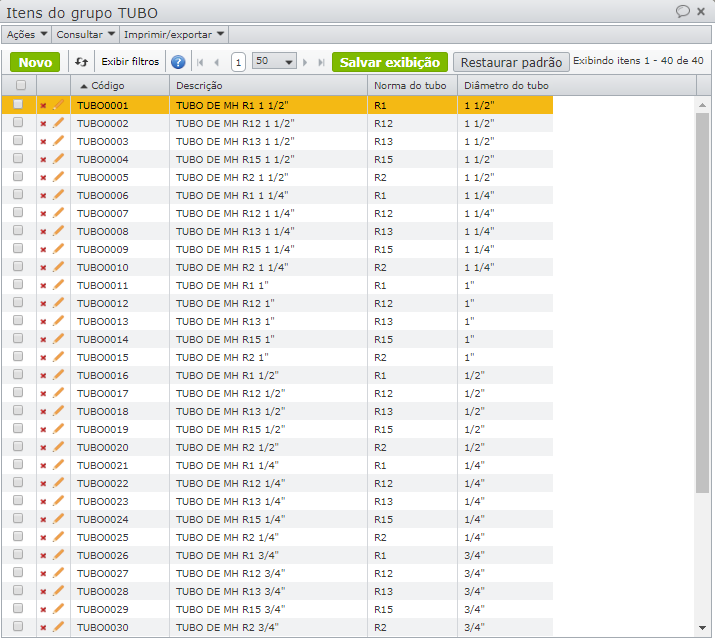Open the Ações menu
This screenshot has width=715, height=638.
pos(27,34)
